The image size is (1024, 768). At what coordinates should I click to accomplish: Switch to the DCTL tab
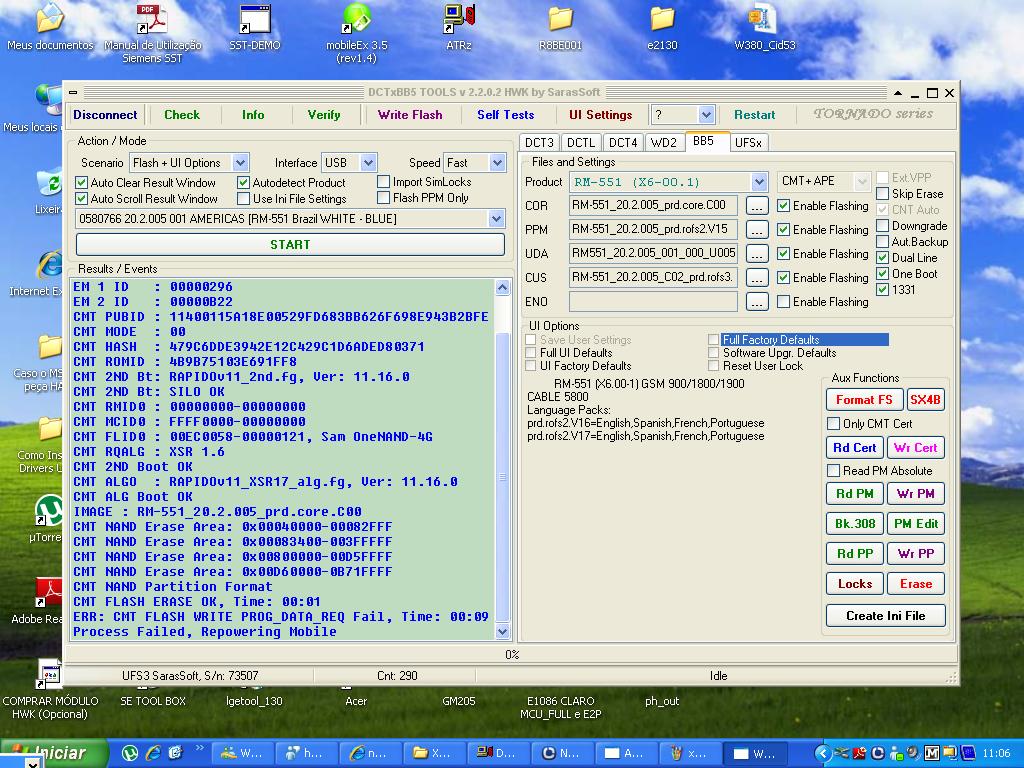[581, 142]
